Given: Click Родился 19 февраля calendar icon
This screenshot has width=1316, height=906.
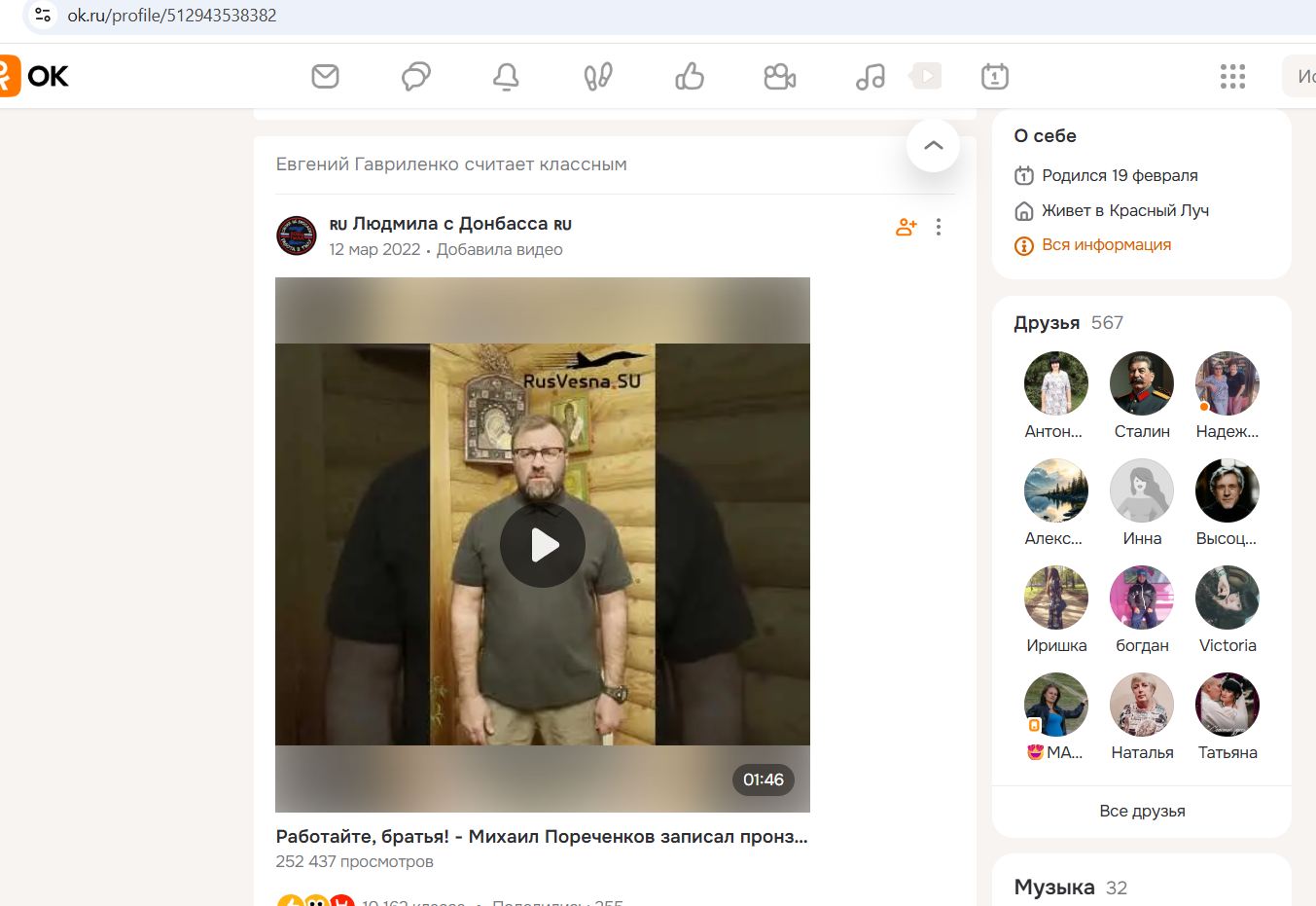Looking at the screenshot, I should pyautogui.click(x=1023, y=175).
